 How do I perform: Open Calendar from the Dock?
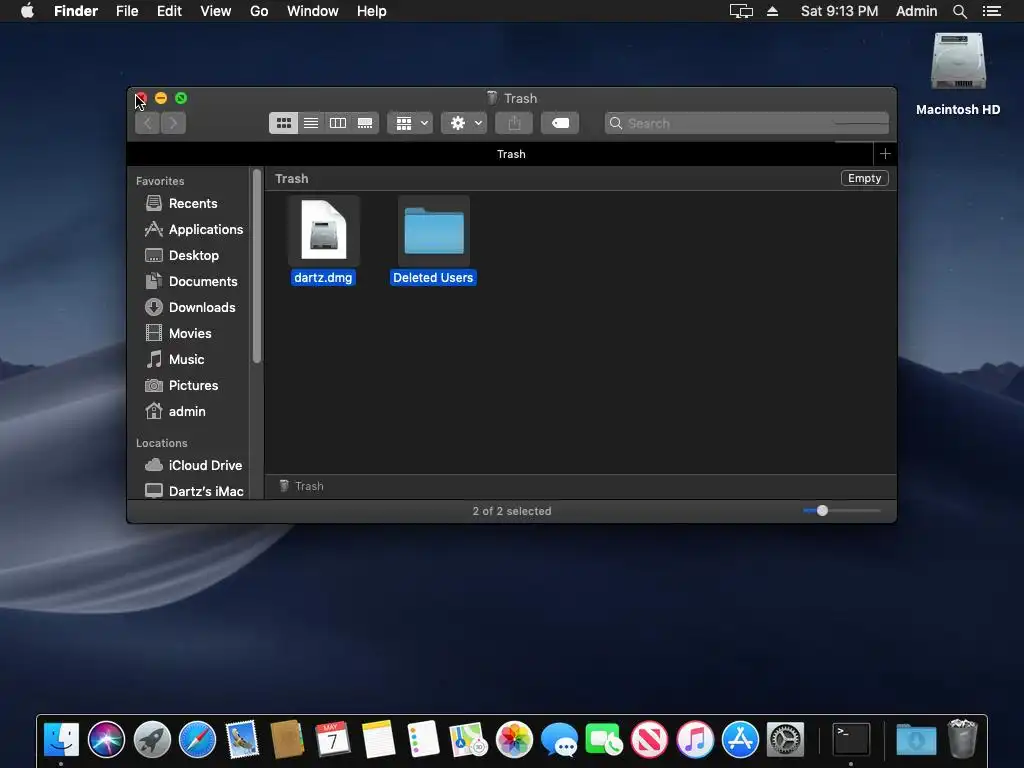[x=332, y=739]
